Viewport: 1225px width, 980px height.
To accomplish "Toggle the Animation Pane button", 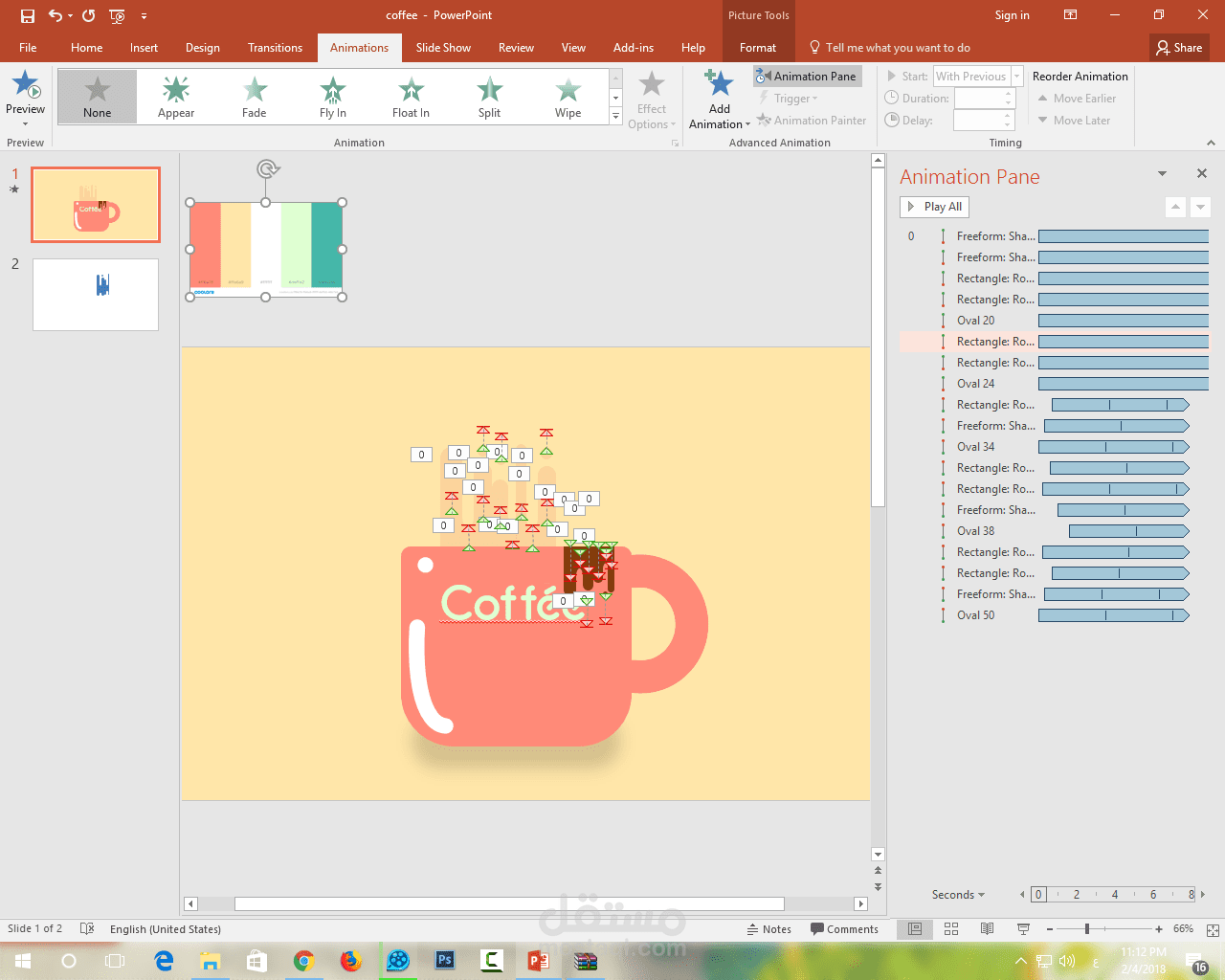I will (807, 77).
